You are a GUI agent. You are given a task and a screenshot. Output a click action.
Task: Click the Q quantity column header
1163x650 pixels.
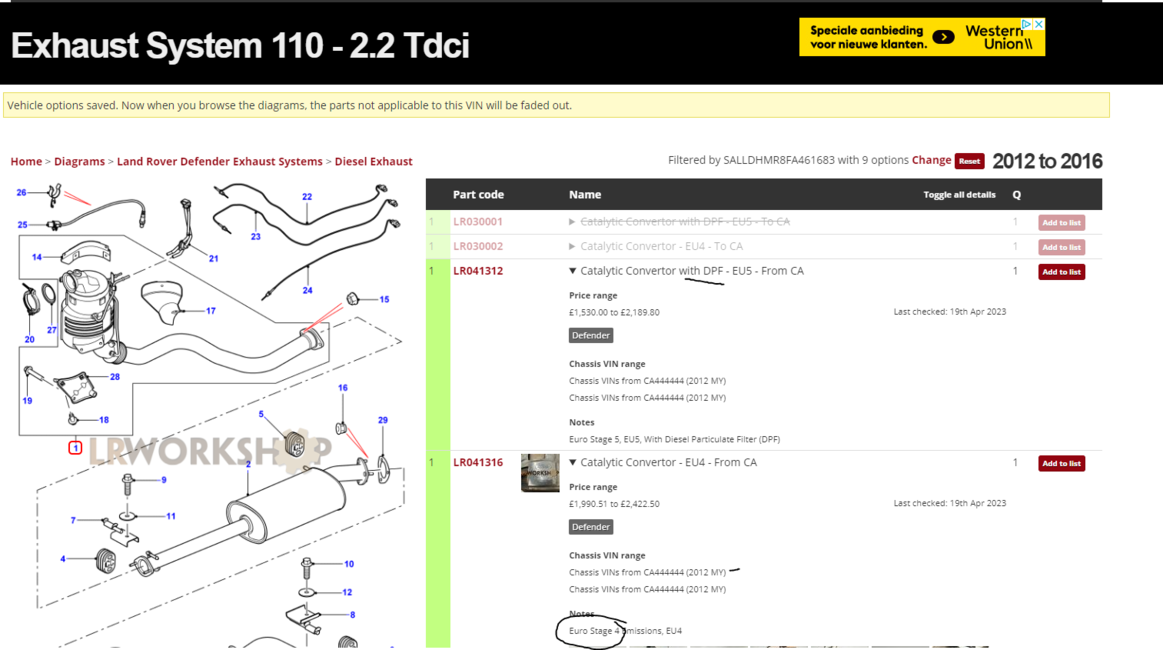coord(1016,194)
